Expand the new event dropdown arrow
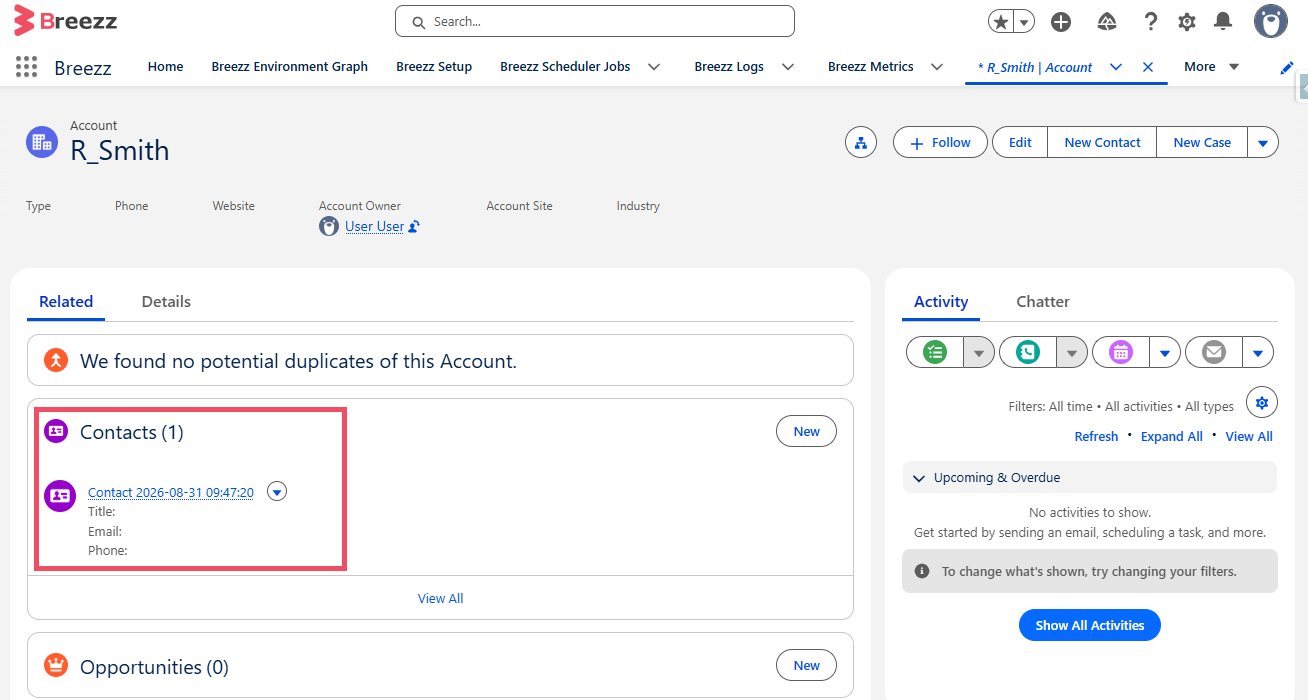 click(x=1165, y=352)
